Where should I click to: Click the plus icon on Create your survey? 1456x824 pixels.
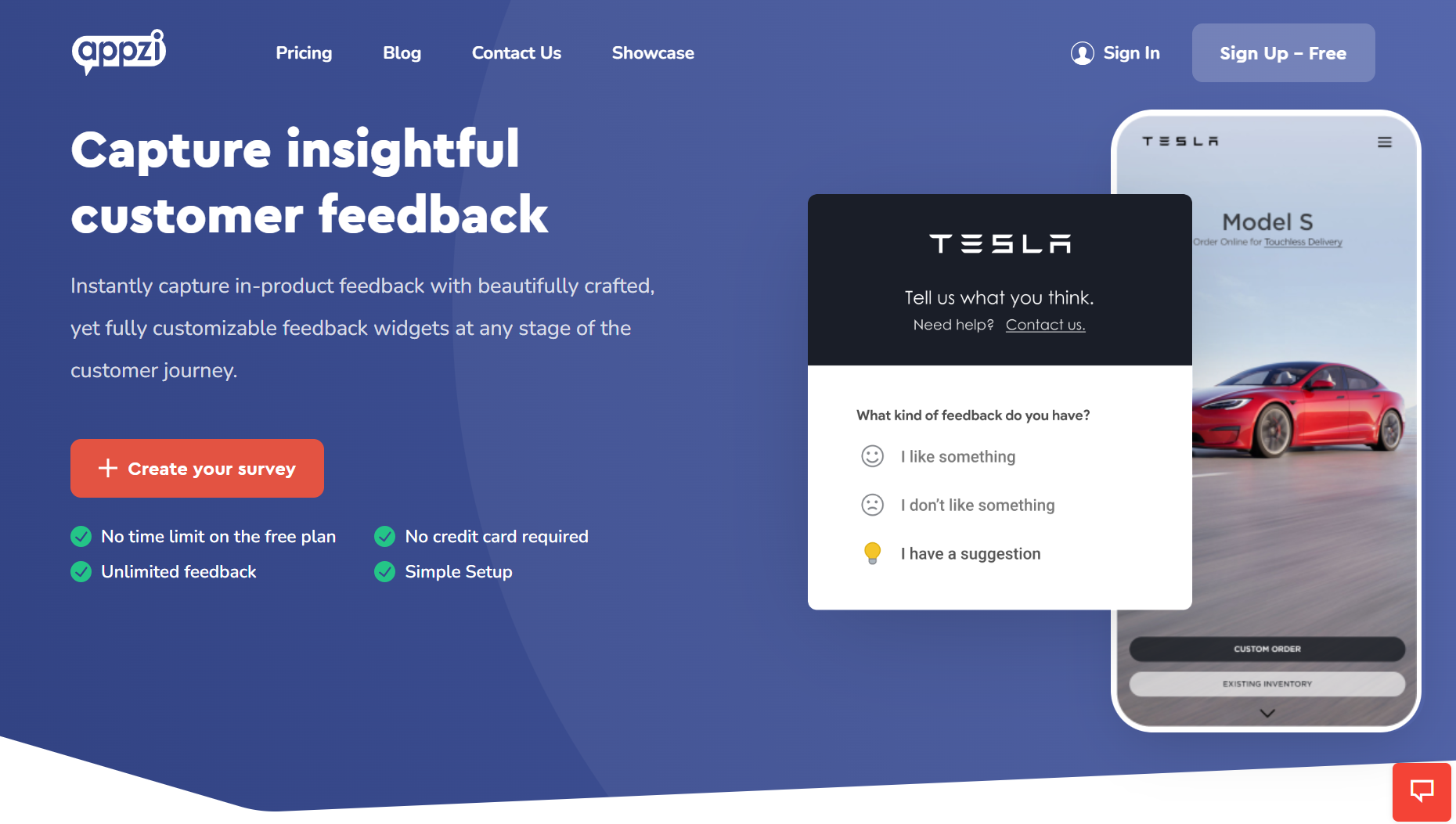[107, 468]
